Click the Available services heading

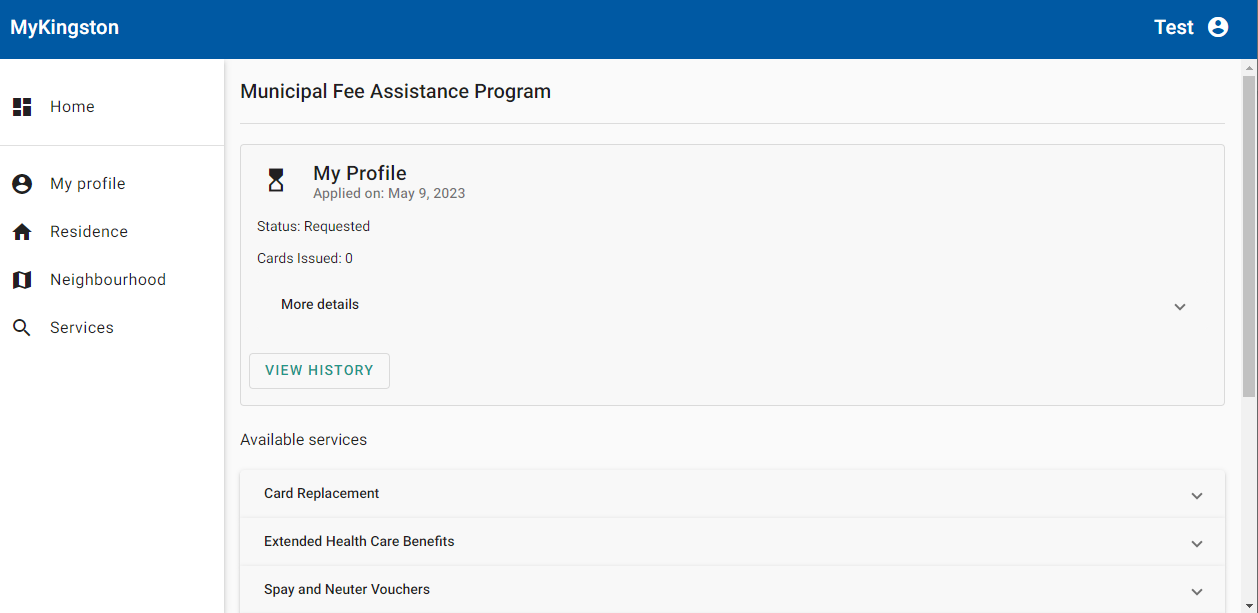[x=303, y=439]
